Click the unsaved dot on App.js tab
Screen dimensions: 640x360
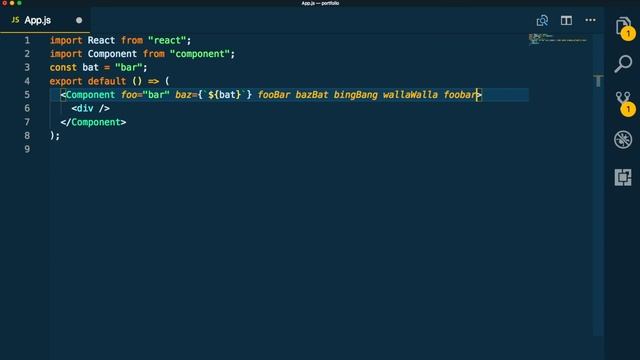79,20
